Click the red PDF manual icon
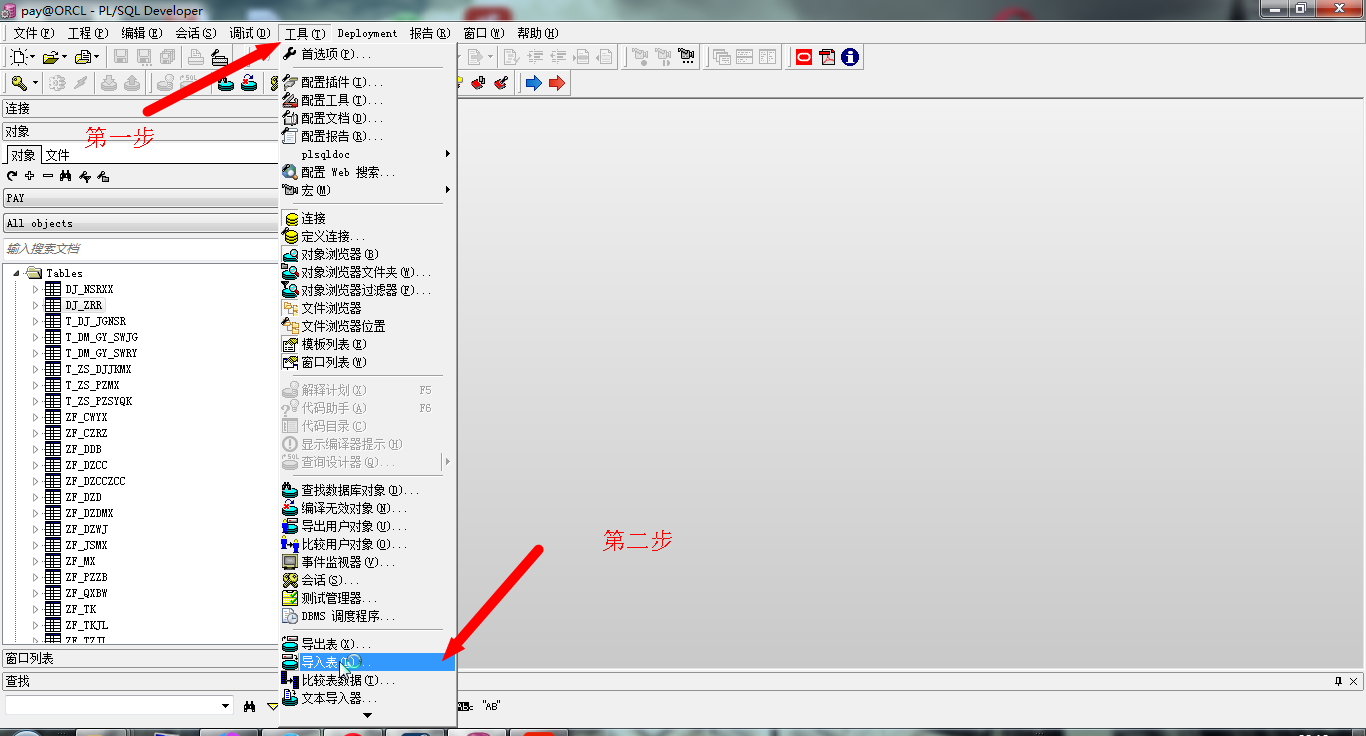The height and width of the screenshot is (736, 1366). [x=827, y=57]
